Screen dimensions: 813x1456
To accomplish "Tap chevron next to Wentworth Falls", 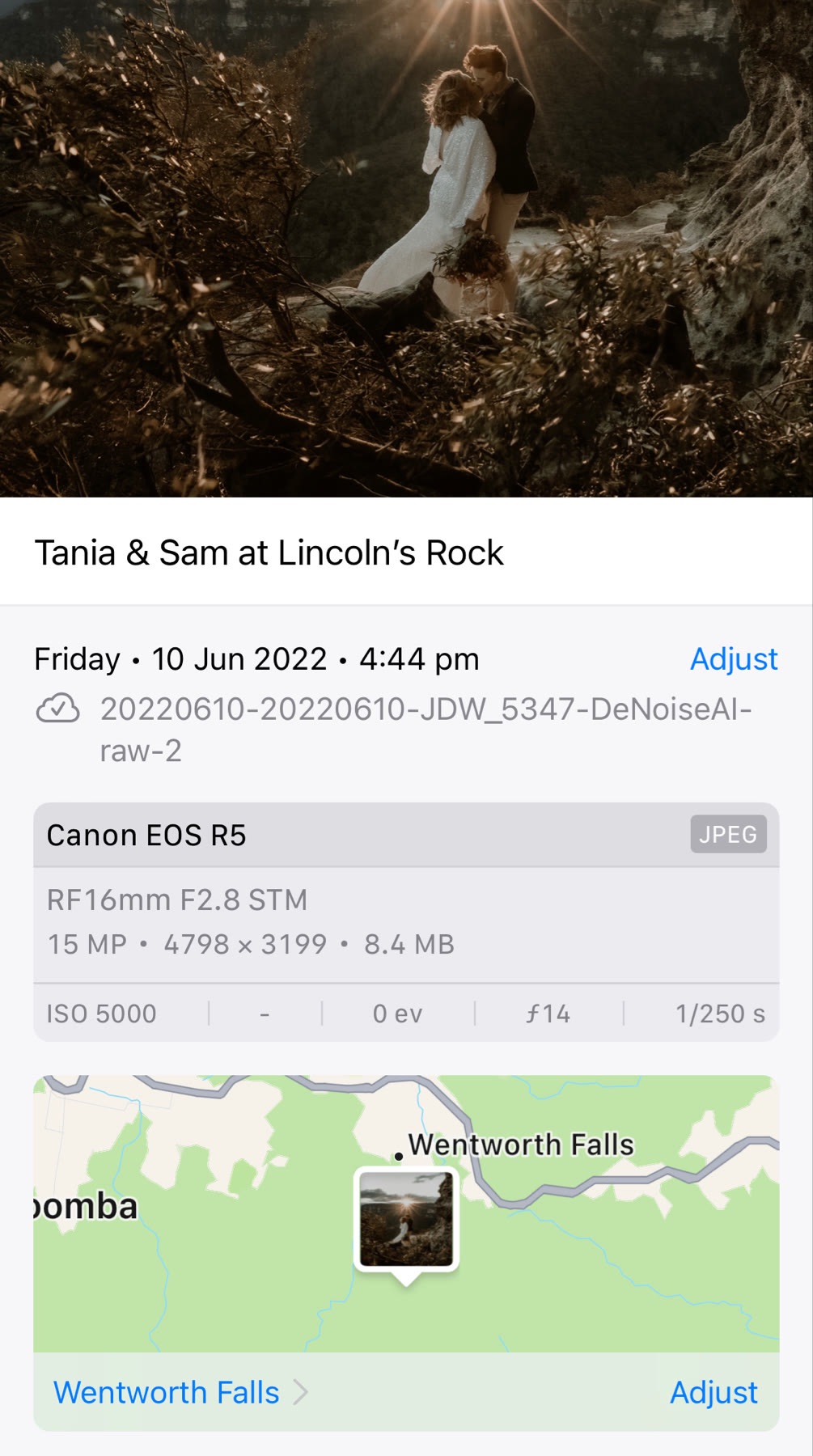I will tap(301, 1392).
